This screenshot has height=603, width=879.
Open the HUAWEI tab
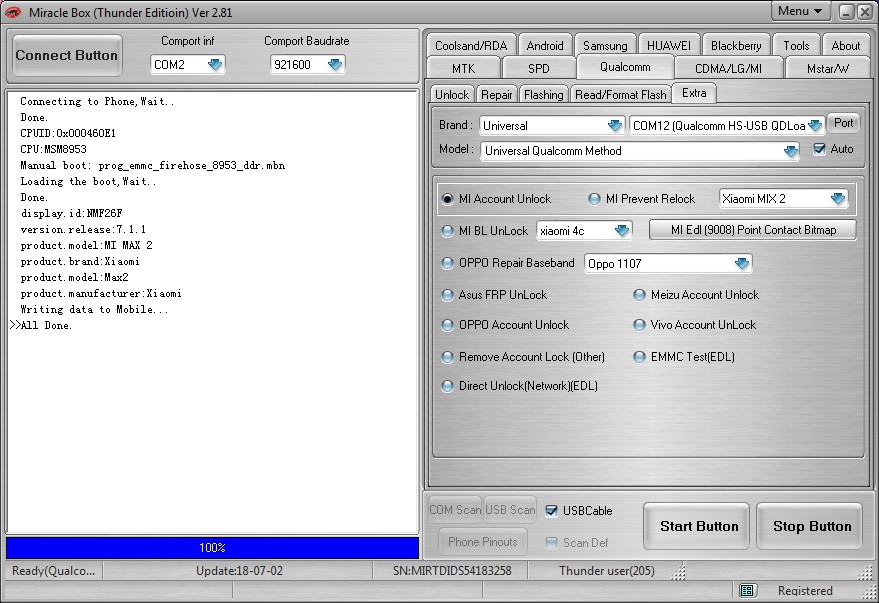[669, 45]
